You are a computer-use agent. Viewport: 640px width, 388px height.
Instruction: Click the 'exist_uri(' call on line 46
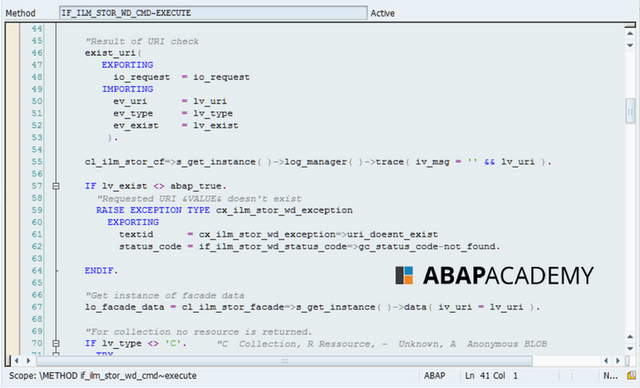tap(113, 53)
